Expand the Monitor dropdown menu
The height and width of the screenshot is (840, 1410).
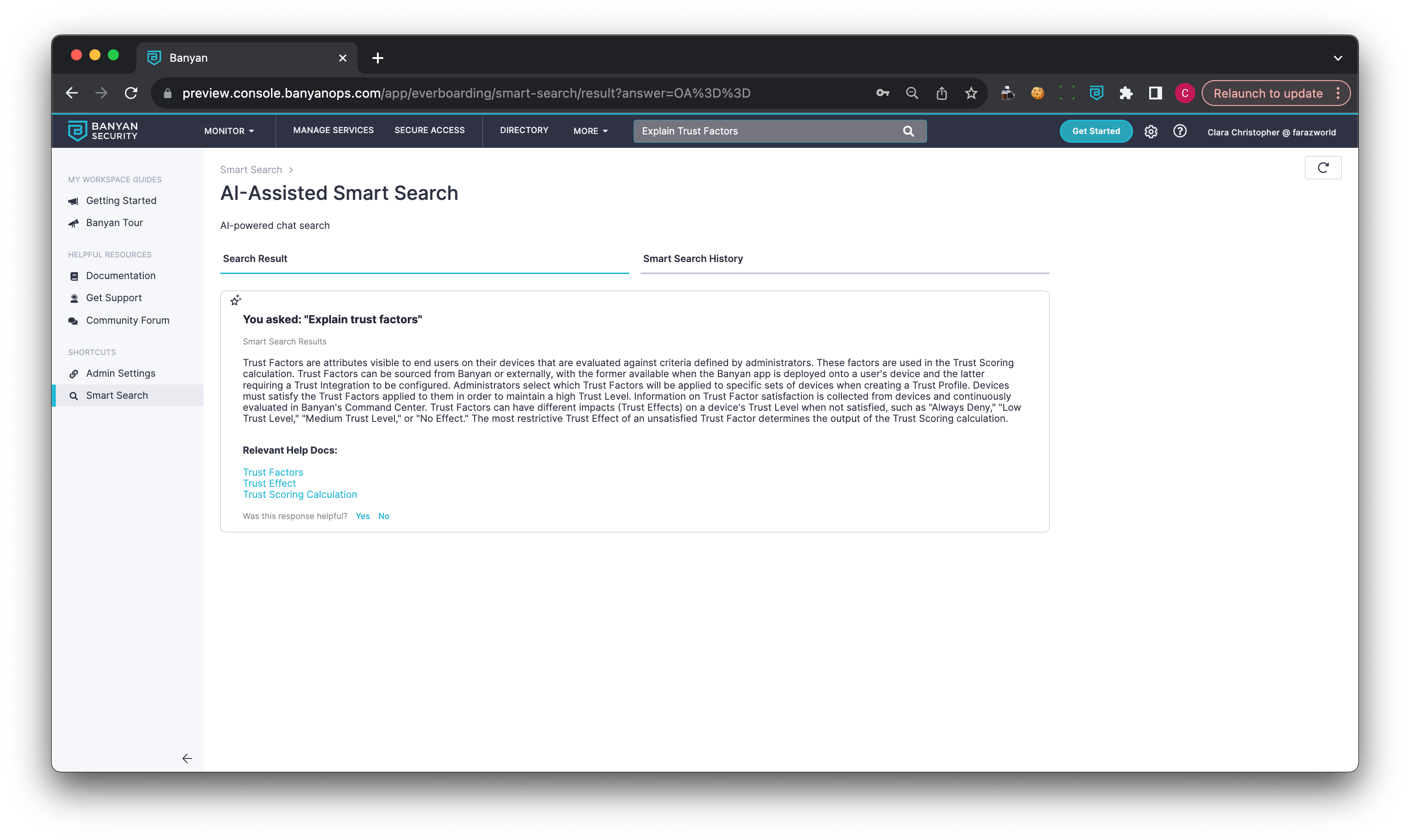(x=229, y=131)
